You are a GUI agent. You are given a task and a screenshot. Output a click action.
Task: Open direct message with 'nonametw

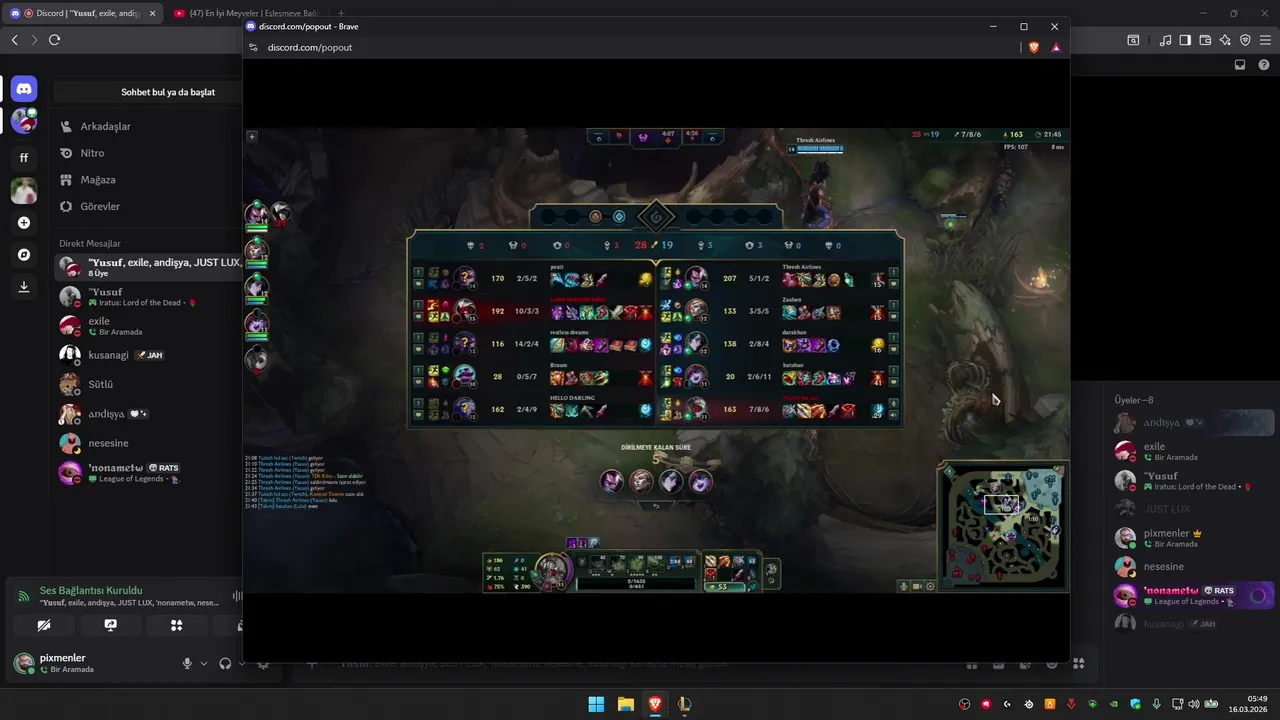148,473
